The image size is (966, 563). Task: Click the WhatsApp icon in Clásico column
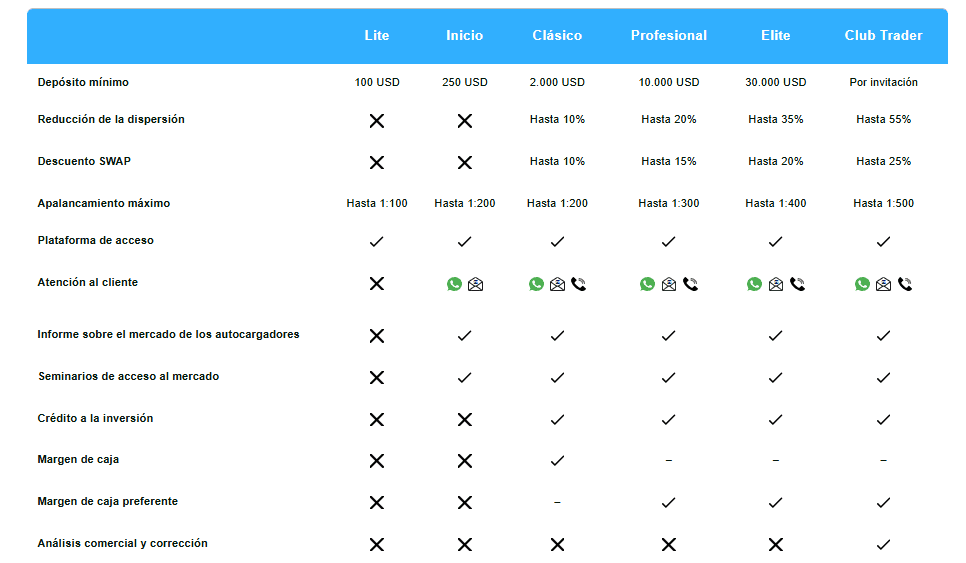click(537, 284)
